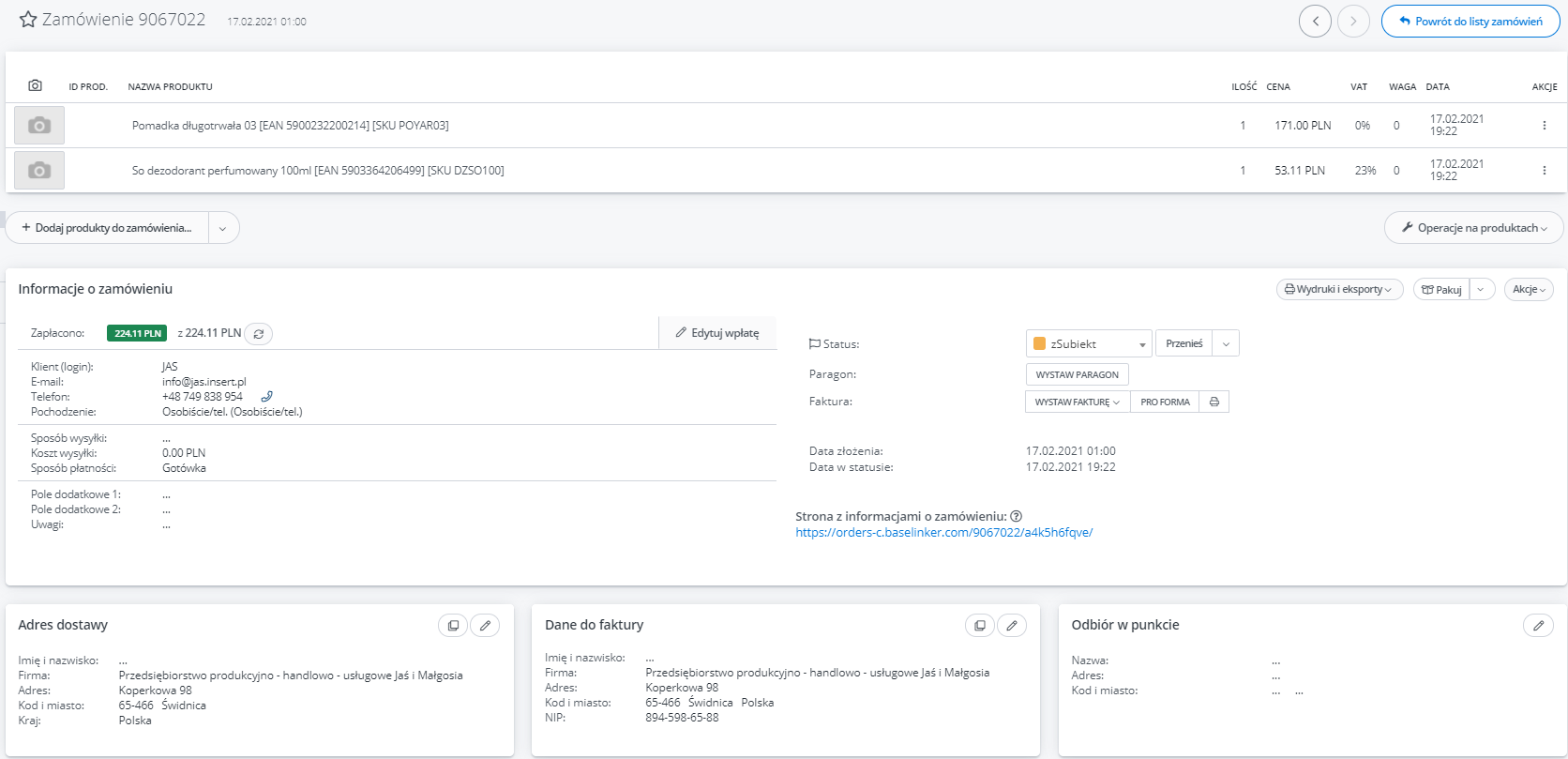Click the Przenieś button
1568x759 pixels.
pos(1184,343)
